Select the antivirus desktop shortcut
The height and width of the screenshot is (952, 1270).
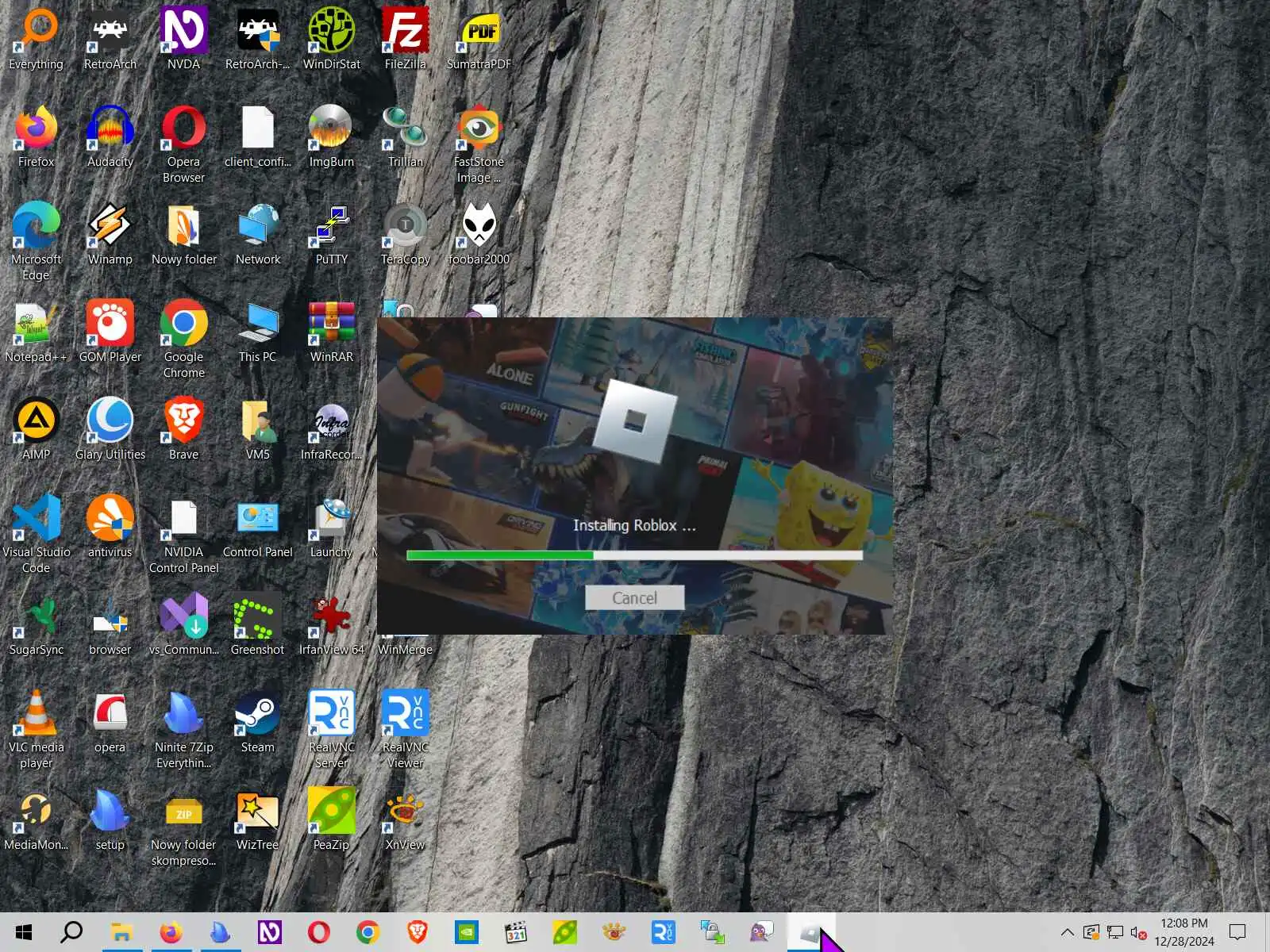110,527
